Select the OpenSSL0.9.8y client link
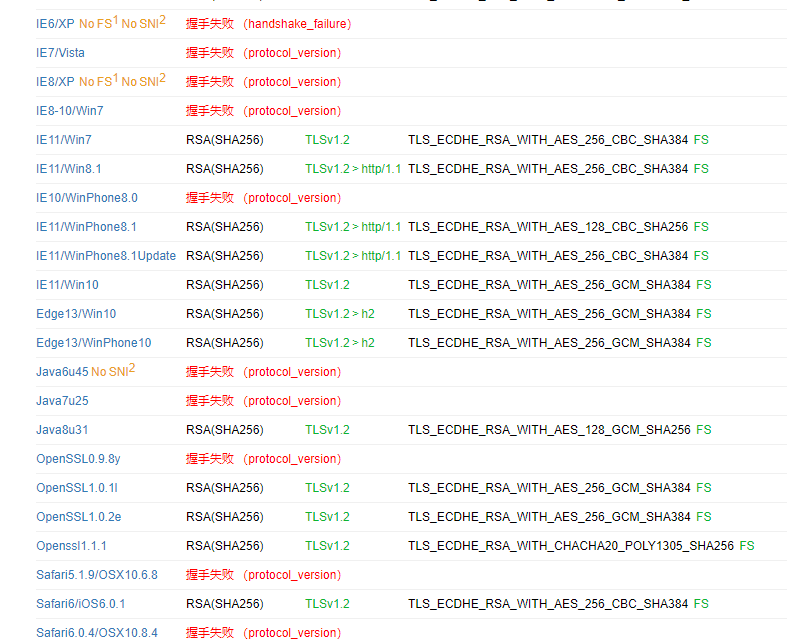This screenshot has height=642, width=787. [x=78, y=459]
